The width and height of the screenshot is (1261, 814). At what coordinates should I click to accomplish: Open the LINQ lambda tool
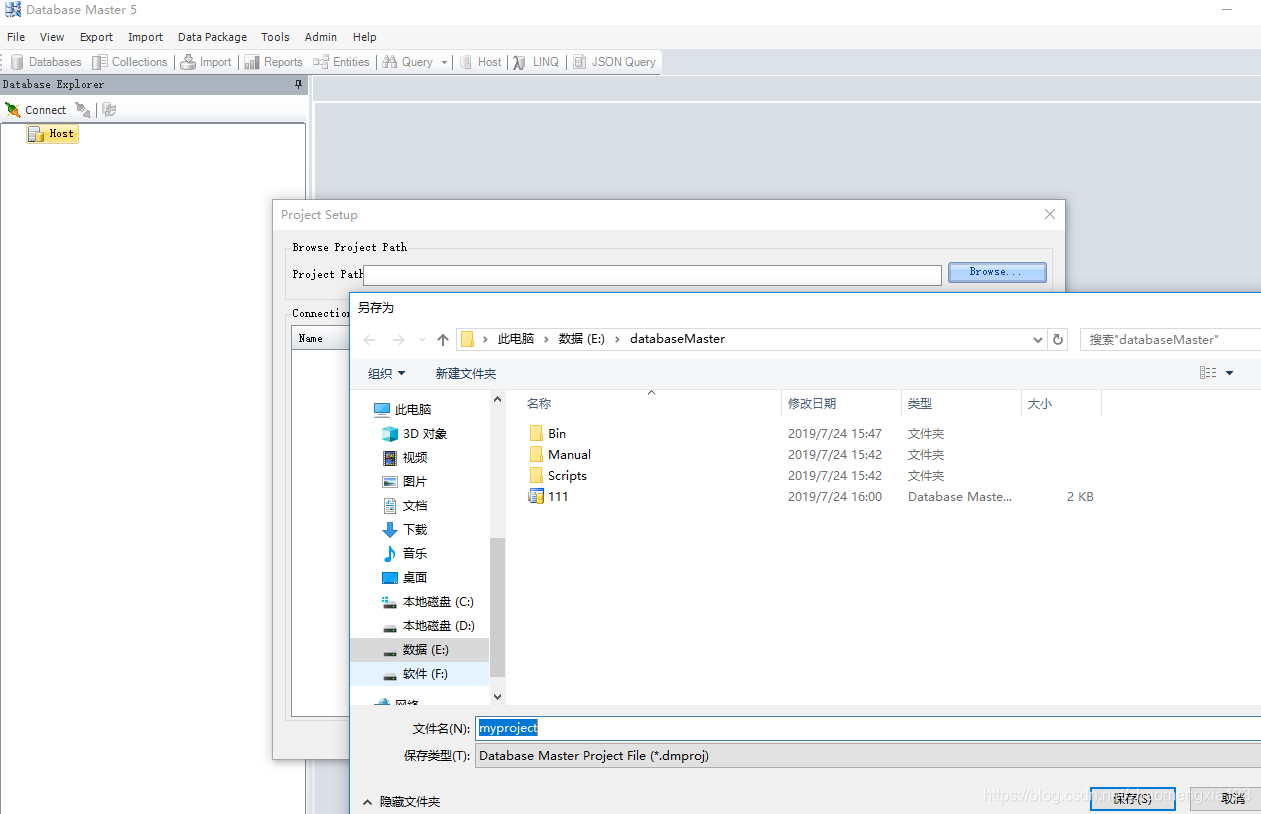[536, 62]
